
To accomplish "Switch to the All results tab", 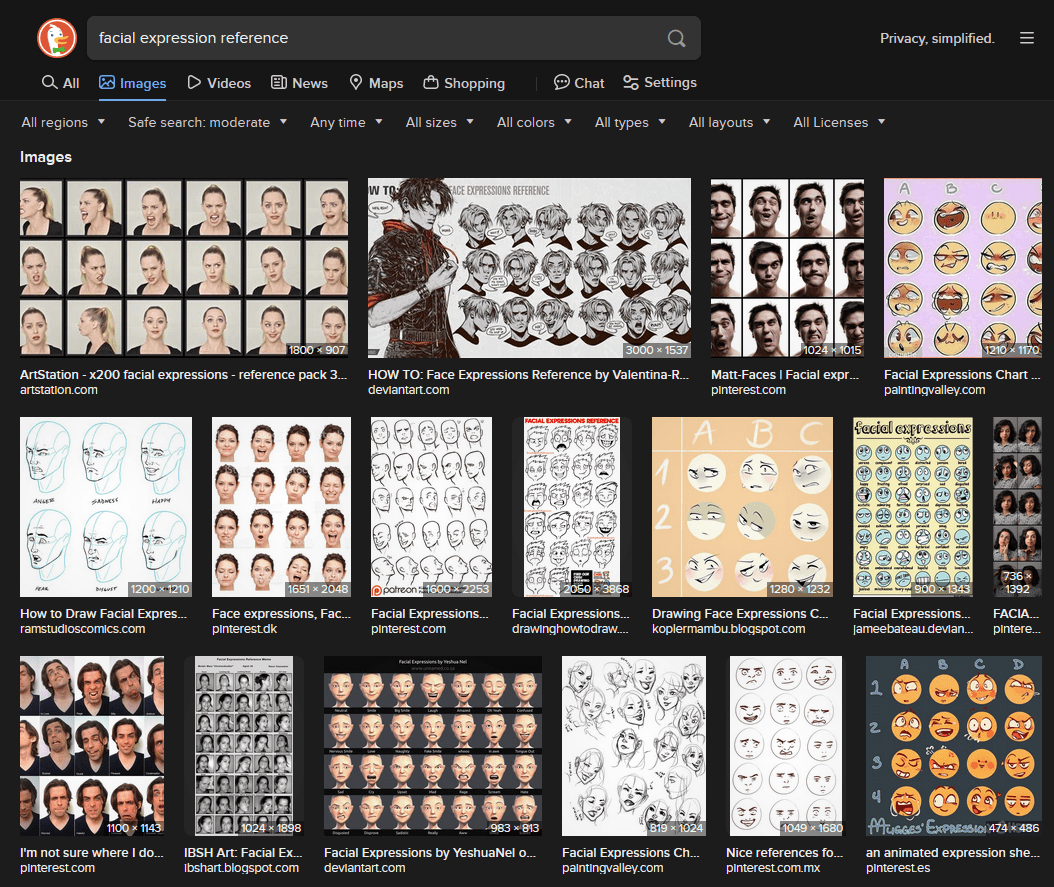I will (x=60, y=83).
